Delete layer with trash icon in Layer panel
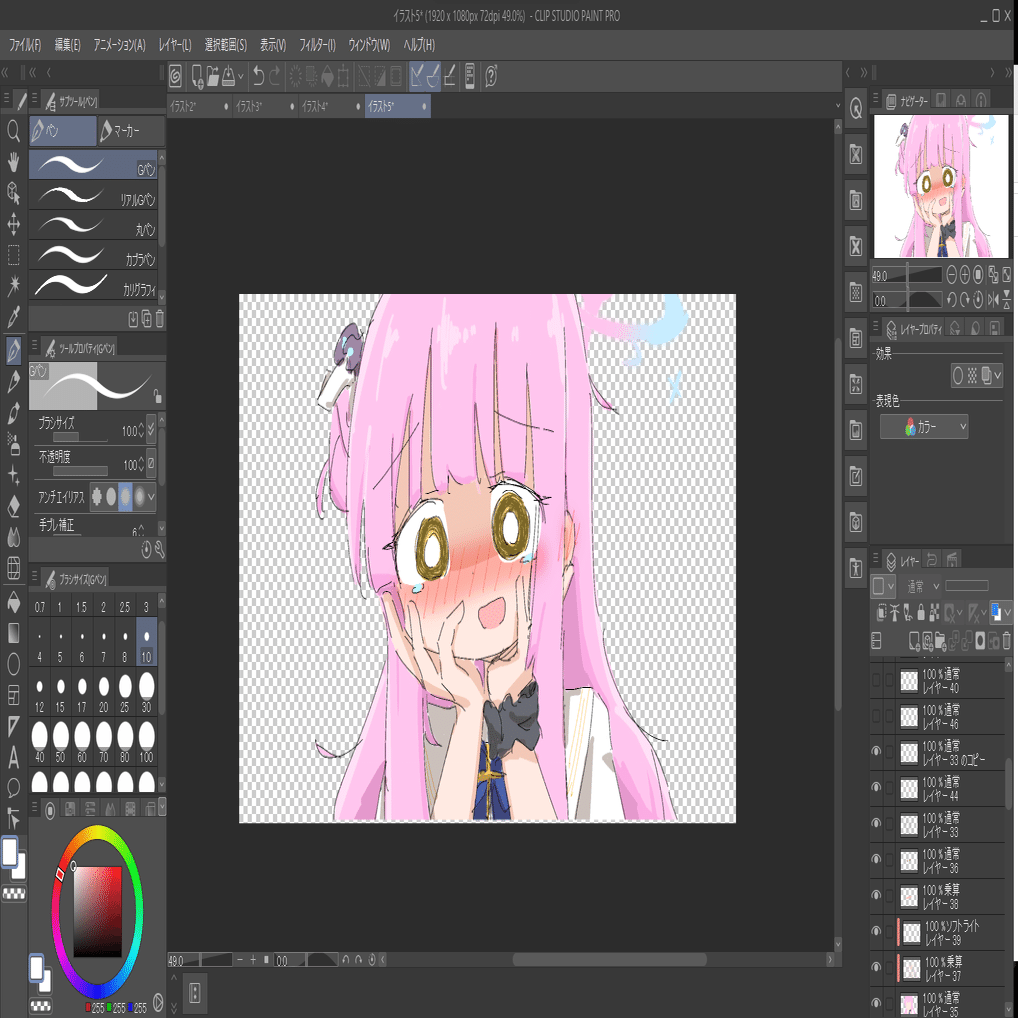The height and width of the screenshot is (1018, 1018). pos(1006,641)
